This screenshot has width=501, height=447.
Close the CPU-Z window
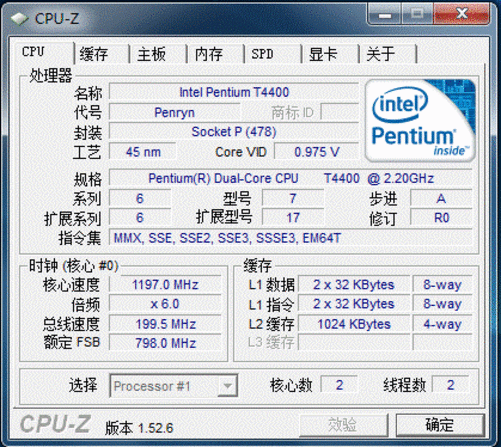[x=462, y=14]
